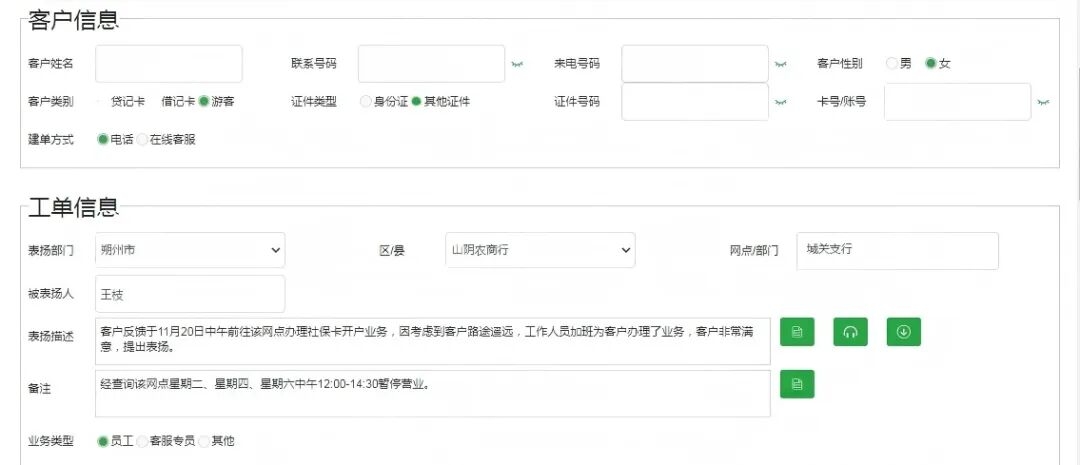Click the green headphone icon button

pyautogui.click(x=850, y=332)
